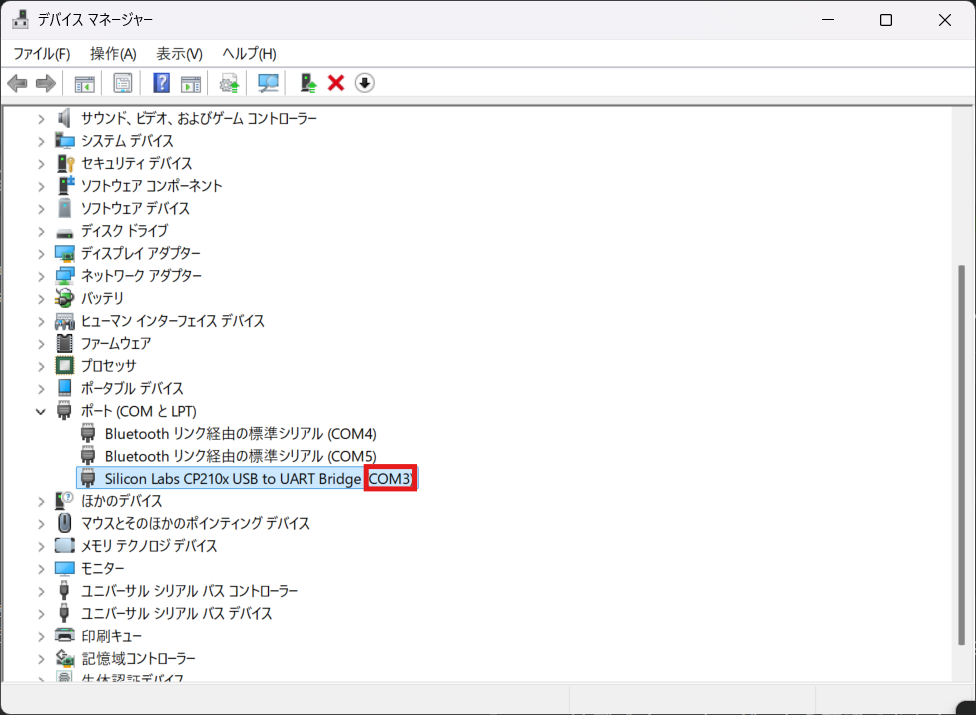This screenshot has height=715, width=976.
Task: Select Bluetooth リンク経由の標準シリアル (COM5)
Action: [x=240, y=456]
